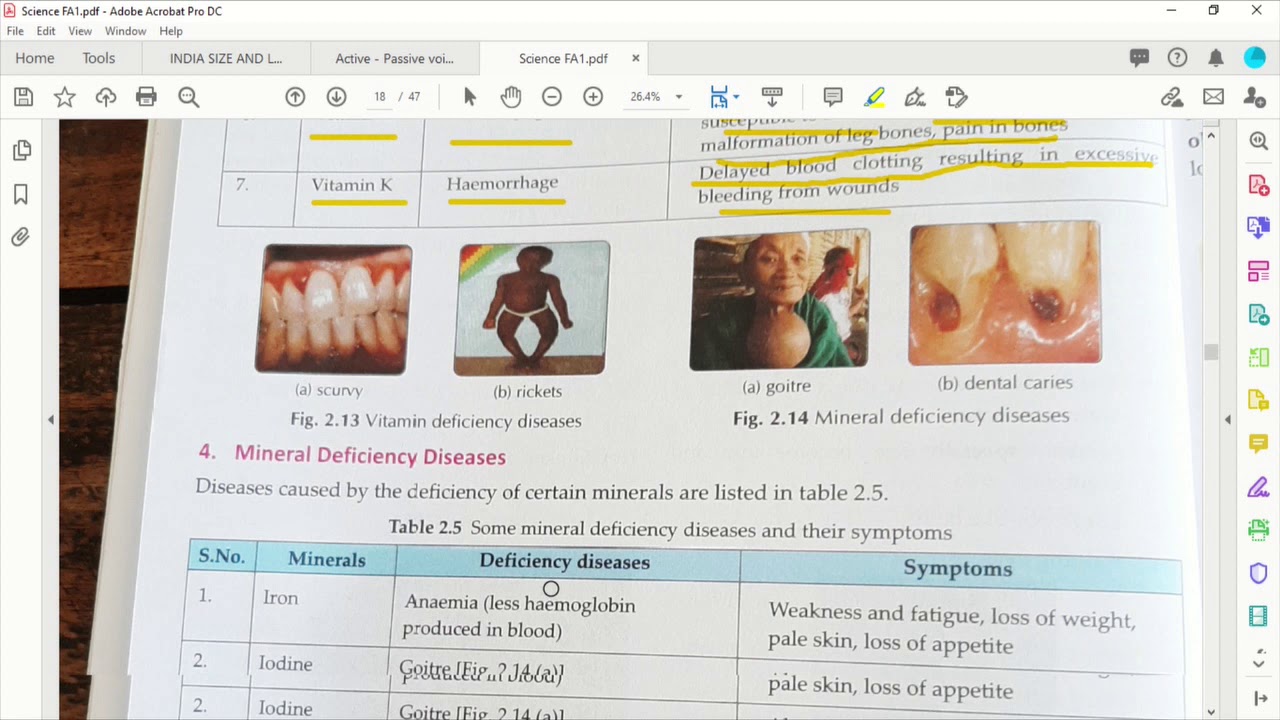Open the Attachments paperclip panel
The image size is (1280, 720).
point(20,237)
